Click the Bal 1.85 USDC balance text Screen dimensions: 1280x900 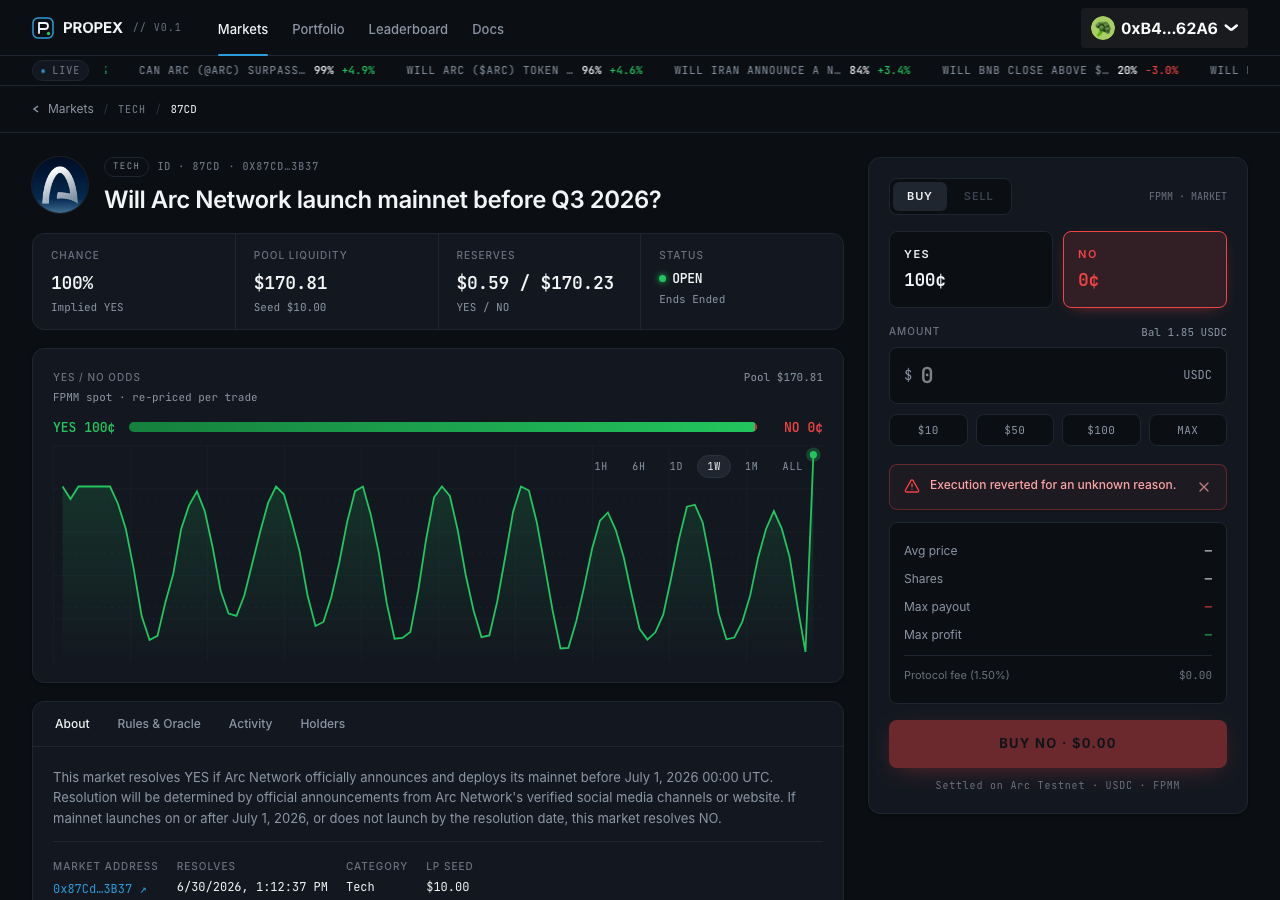click(1184, 332)
